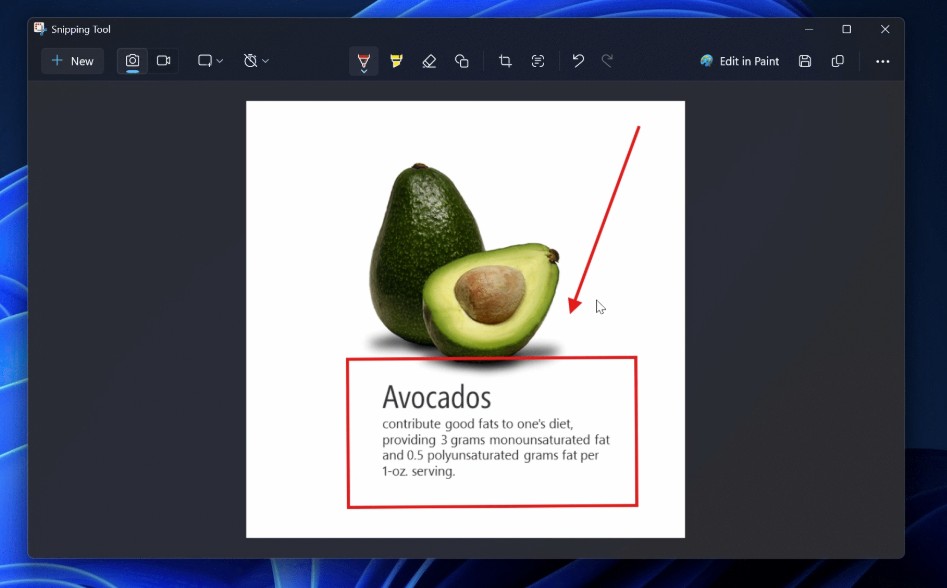Screen dimensions: 947x588
Task: Open the snipping mode shape dropdown
Action: (x=210, y=61)
